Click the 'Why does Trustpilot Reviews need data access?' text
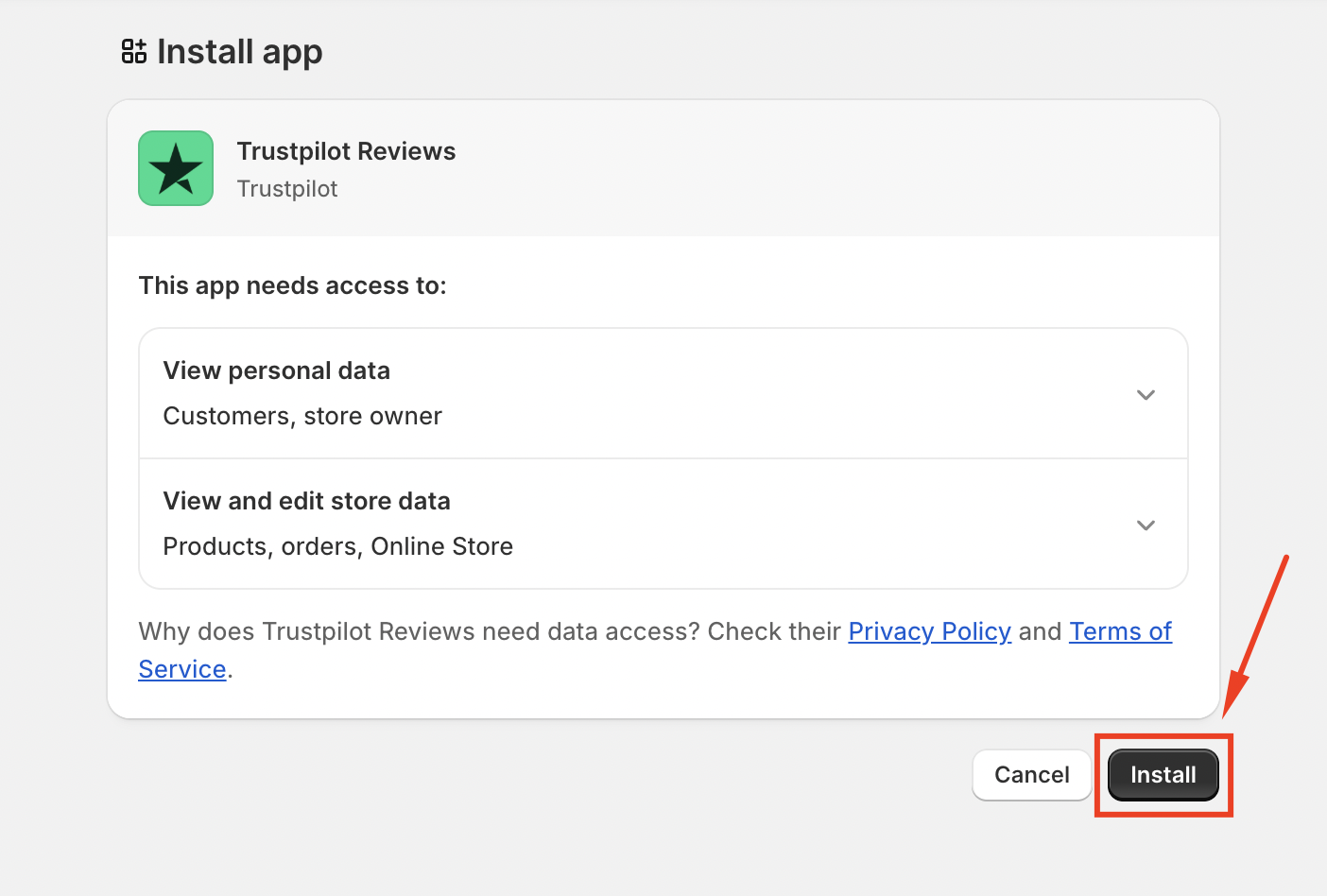This screenshot has height=896, width=1327. [x=419, y=631]
